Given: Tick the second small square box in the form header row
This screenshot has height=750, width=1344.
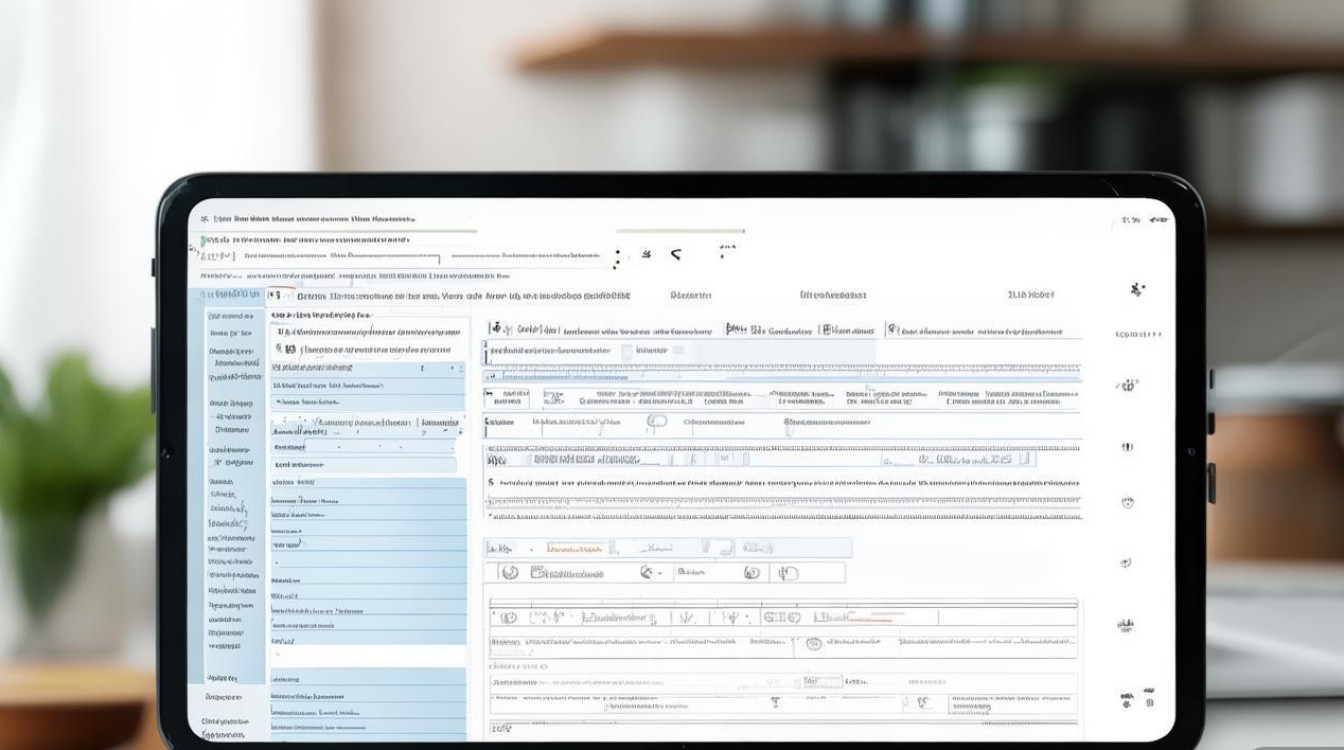Looking at the screenshot, I should pos(678,350).
